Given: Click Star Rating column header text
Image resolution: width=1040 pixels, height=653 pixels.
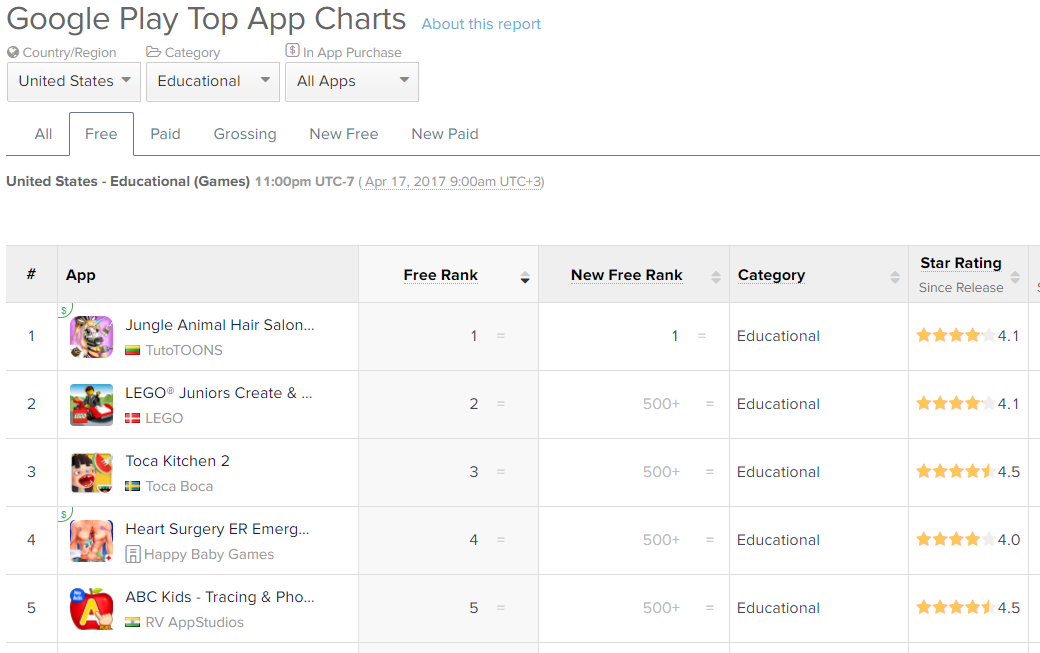Looking at the screenshot, I should coord(960,263).
